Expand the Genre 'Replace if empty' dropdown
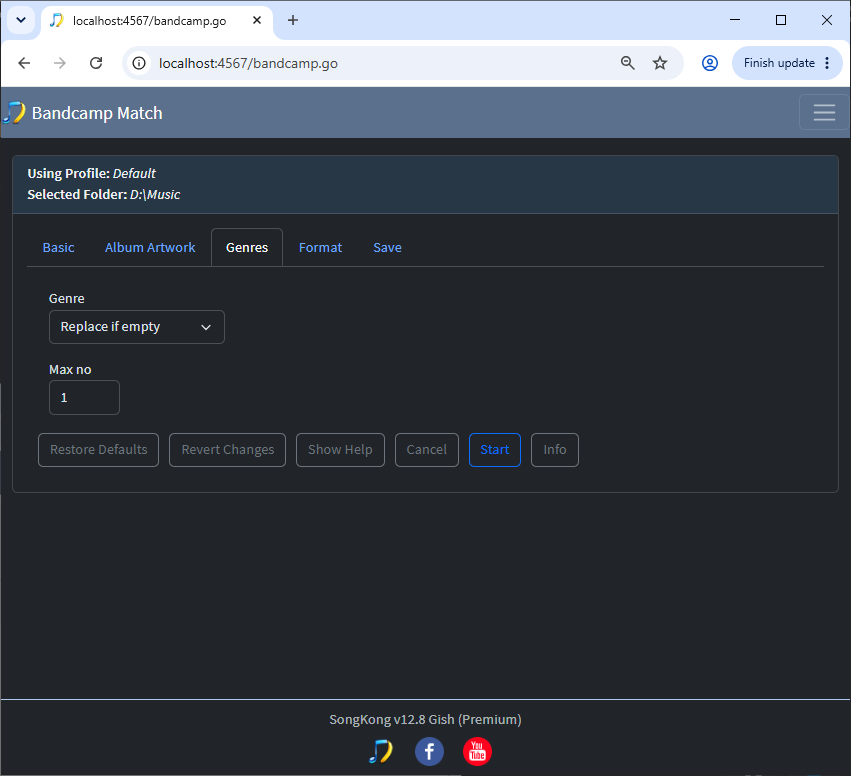This screenshot has width=851, height=776. (137, 327)
